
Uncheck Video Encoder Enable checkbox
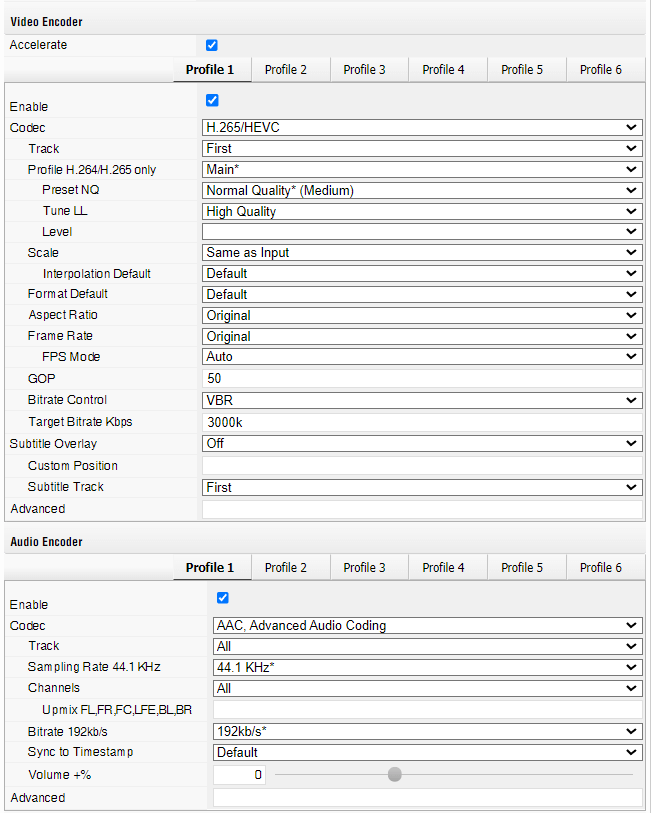pos(211,100)
